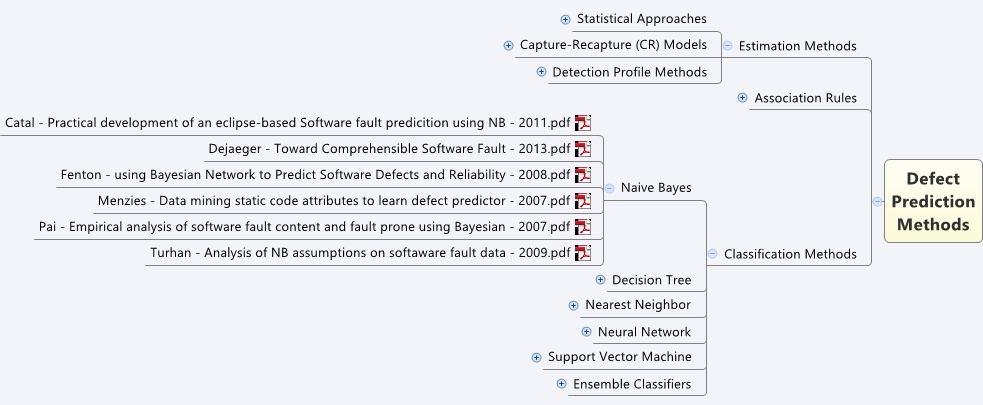Viewport: 983px width, 405px height.
Task: Open PDF icon beside Fenton 2008 paper
Action: click(583, 175)
